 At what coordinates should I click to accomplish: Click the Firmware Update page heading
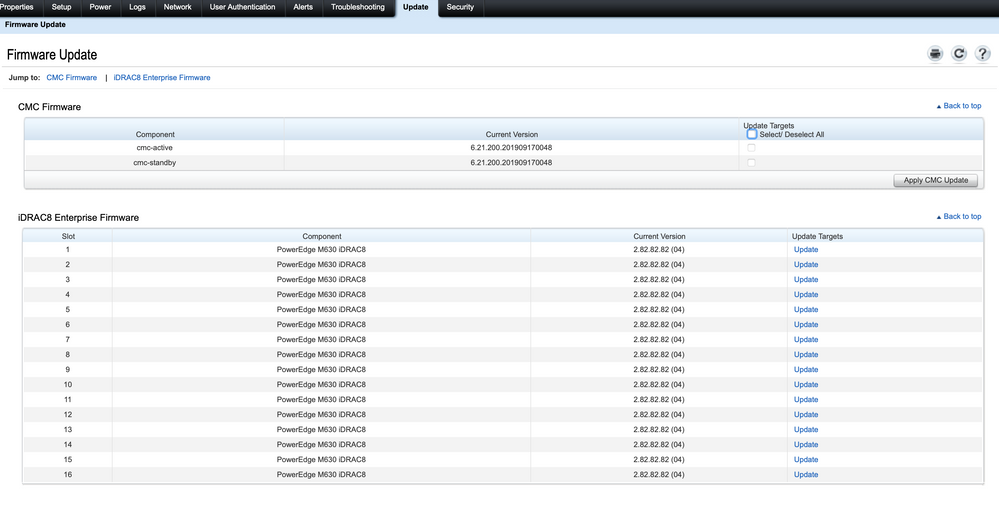[x=52, y=55]
